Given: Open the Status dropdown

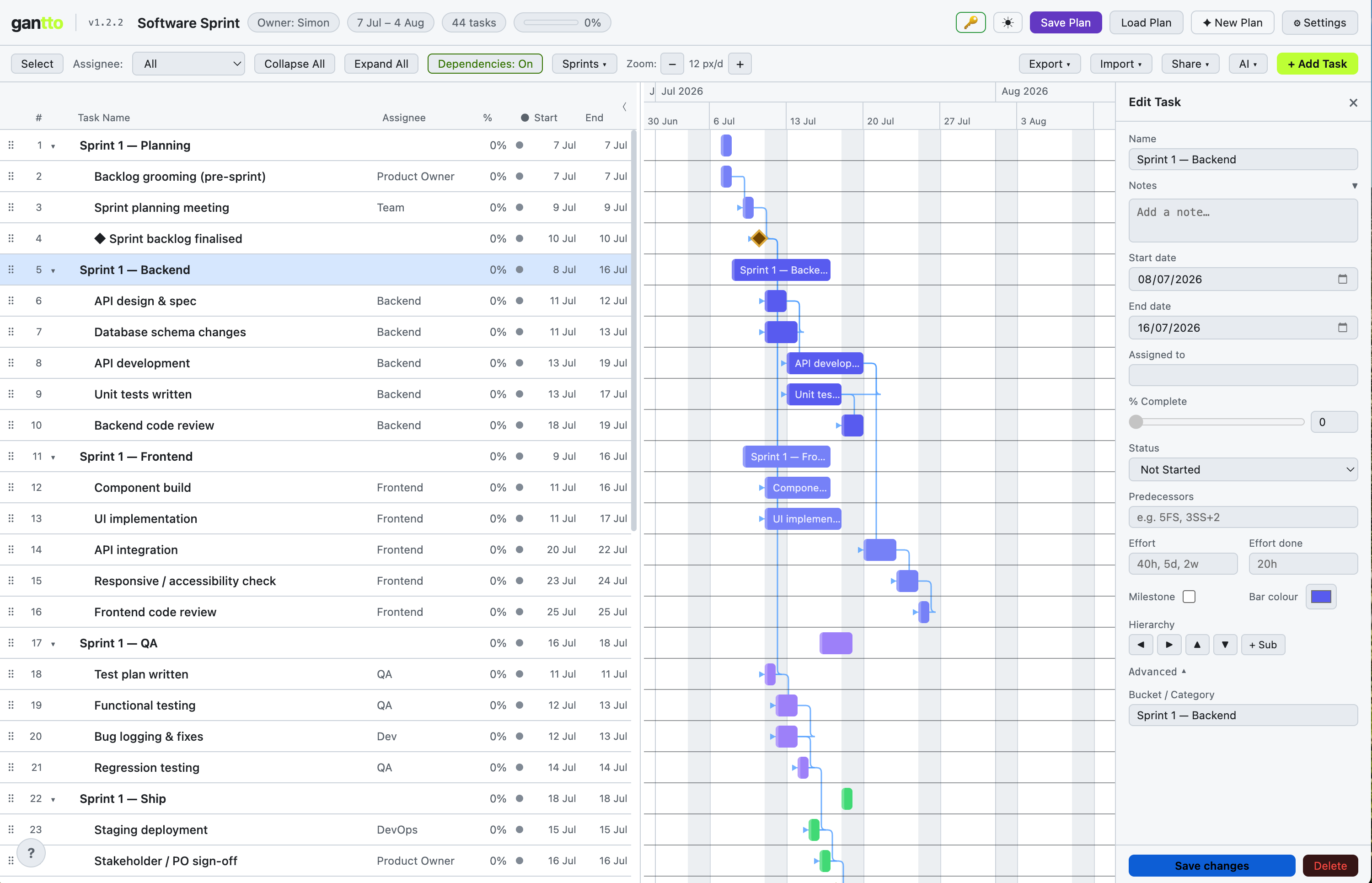Looking at the screenshot, I should pos(1243,469).
